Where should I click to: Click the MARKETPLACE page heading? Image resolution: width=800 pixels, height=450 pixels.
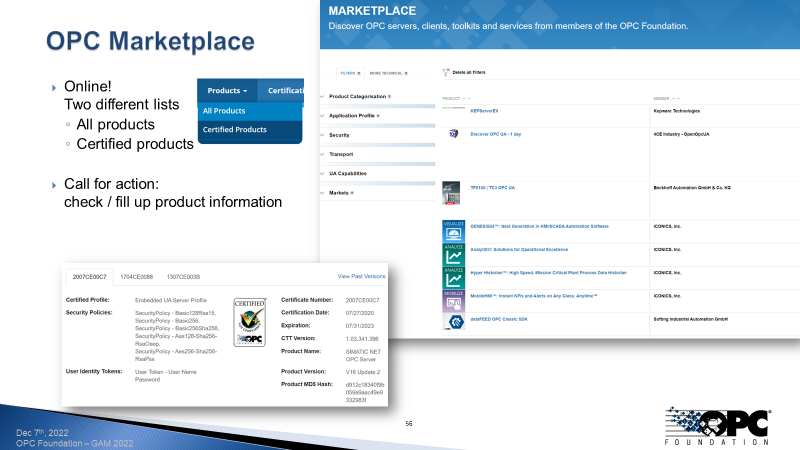click(372, 11)
